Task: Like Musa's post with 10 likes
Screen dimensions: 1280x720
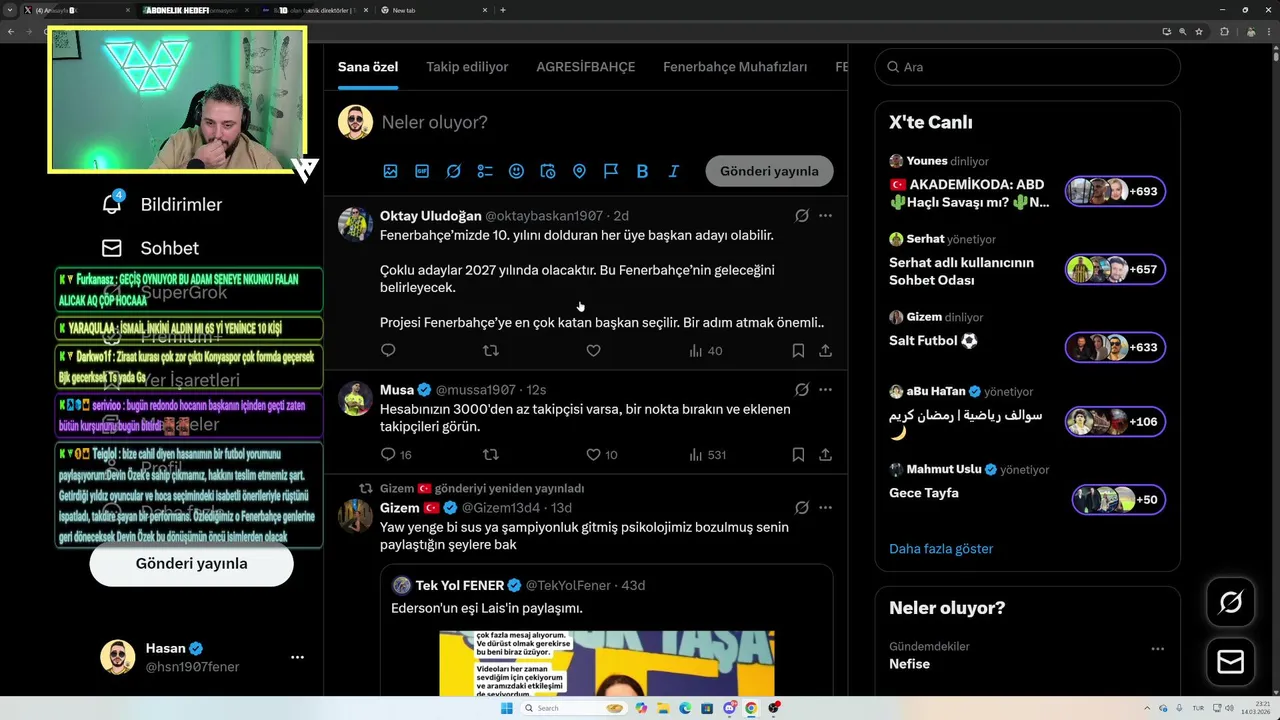Action: pyautogui.click(x=601, y=454)
